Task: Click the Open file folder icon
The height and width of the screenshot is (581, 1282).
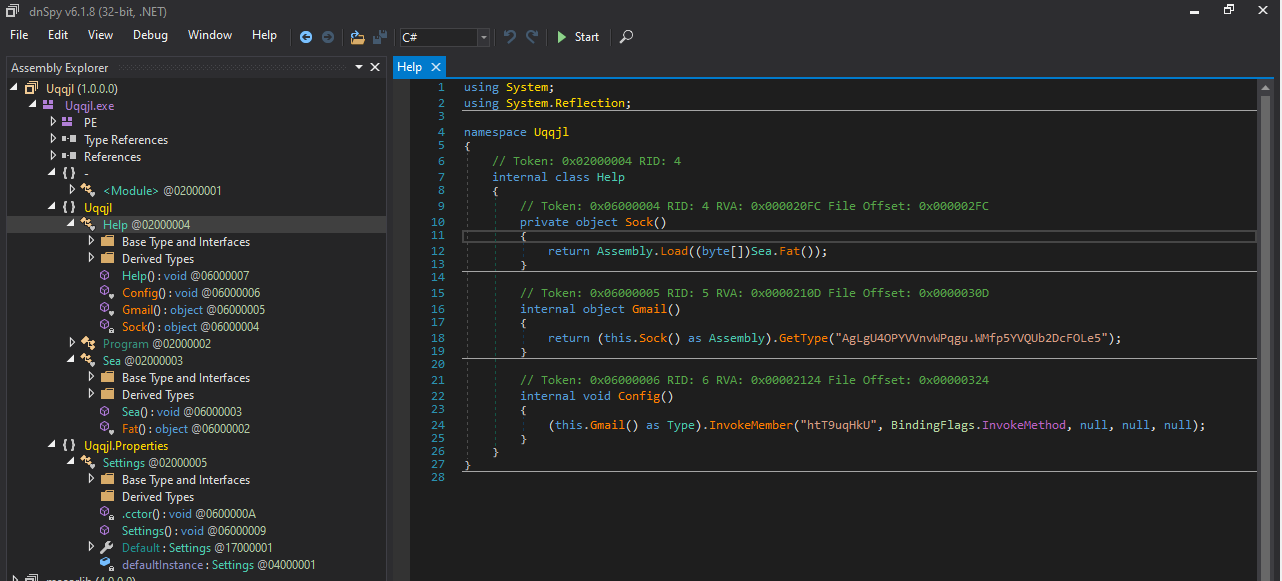Action: click(358, 37)
